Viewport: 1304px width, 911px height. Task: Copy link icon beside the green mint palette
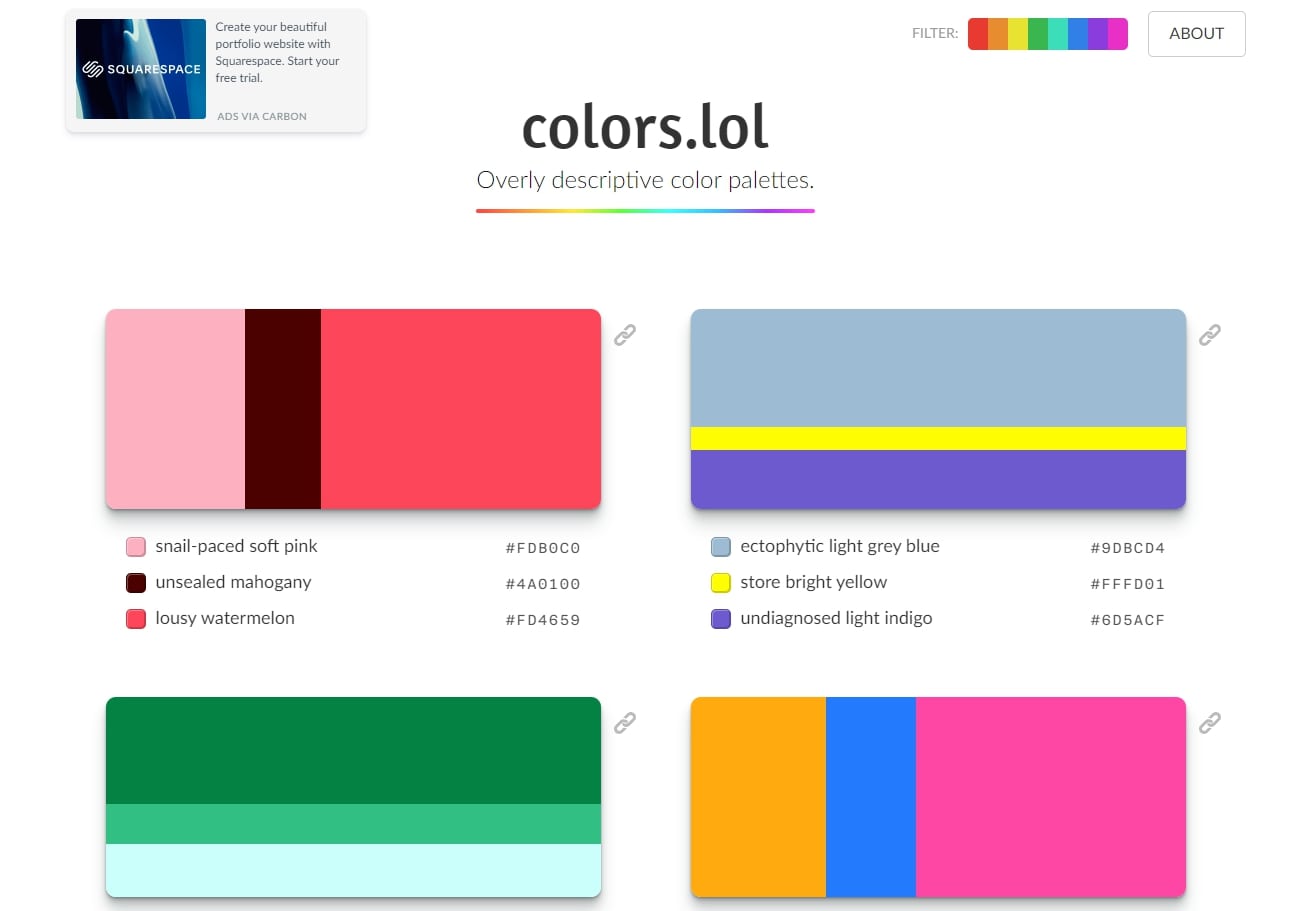pos(625,722)
